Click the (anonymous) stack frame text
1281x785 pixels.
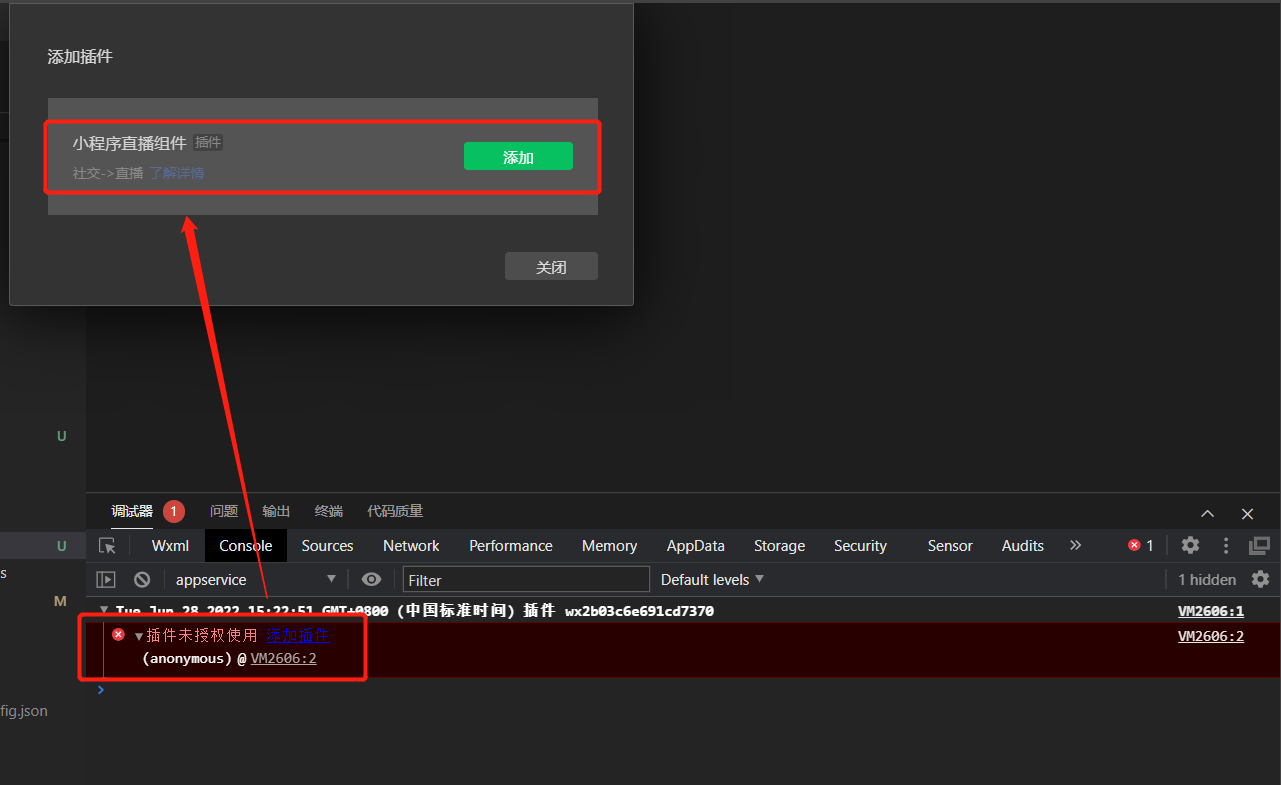[188, 658]
